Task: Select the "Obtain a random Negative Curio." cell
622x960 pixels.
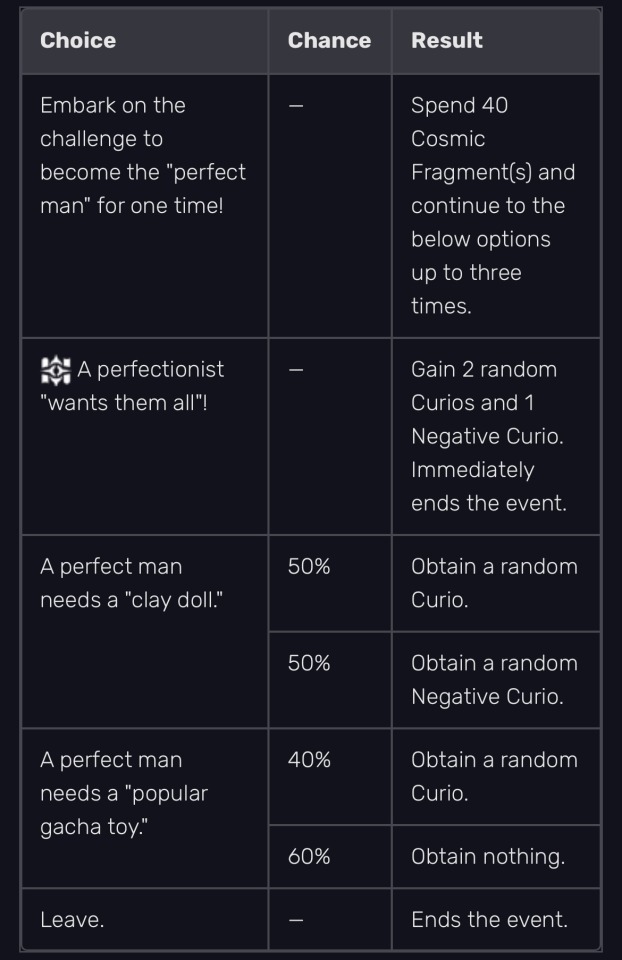Action: [x=494, y=680]
